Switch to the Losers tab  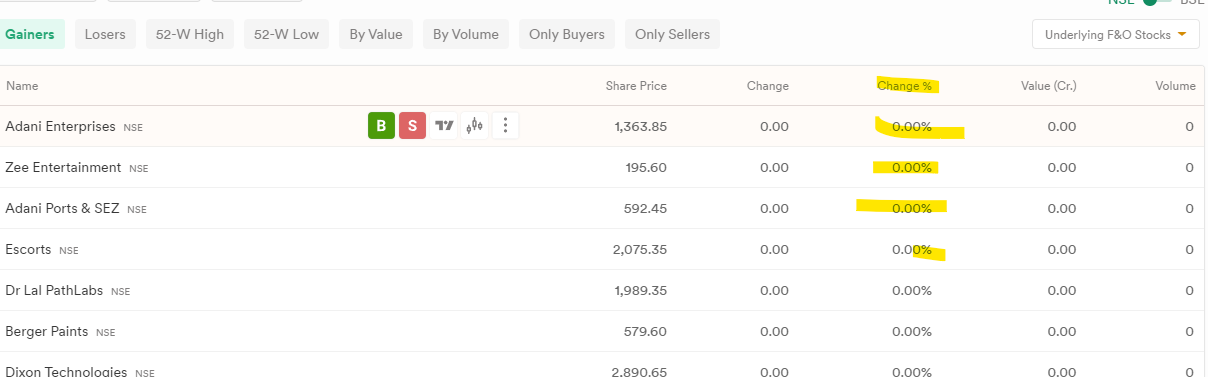pos(105,34)
